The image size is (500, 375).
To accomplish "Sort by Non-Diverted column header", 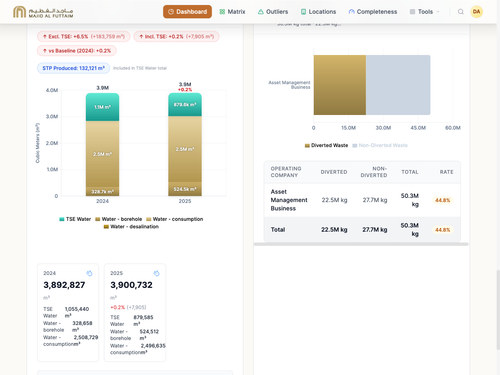I will click(x=374, y=172).
